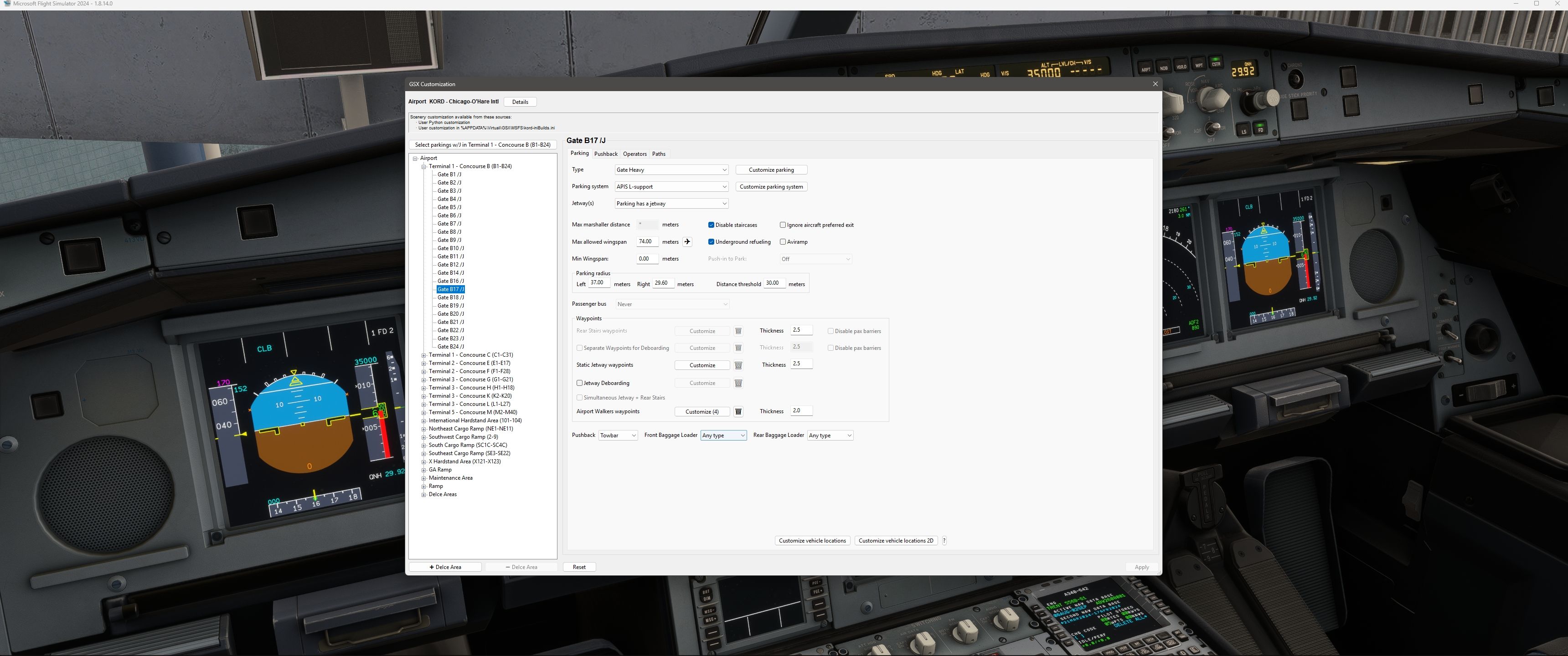1568x656 pixels.
Task: Open the Push-in to Park dropdown
Action: (815, 259)
